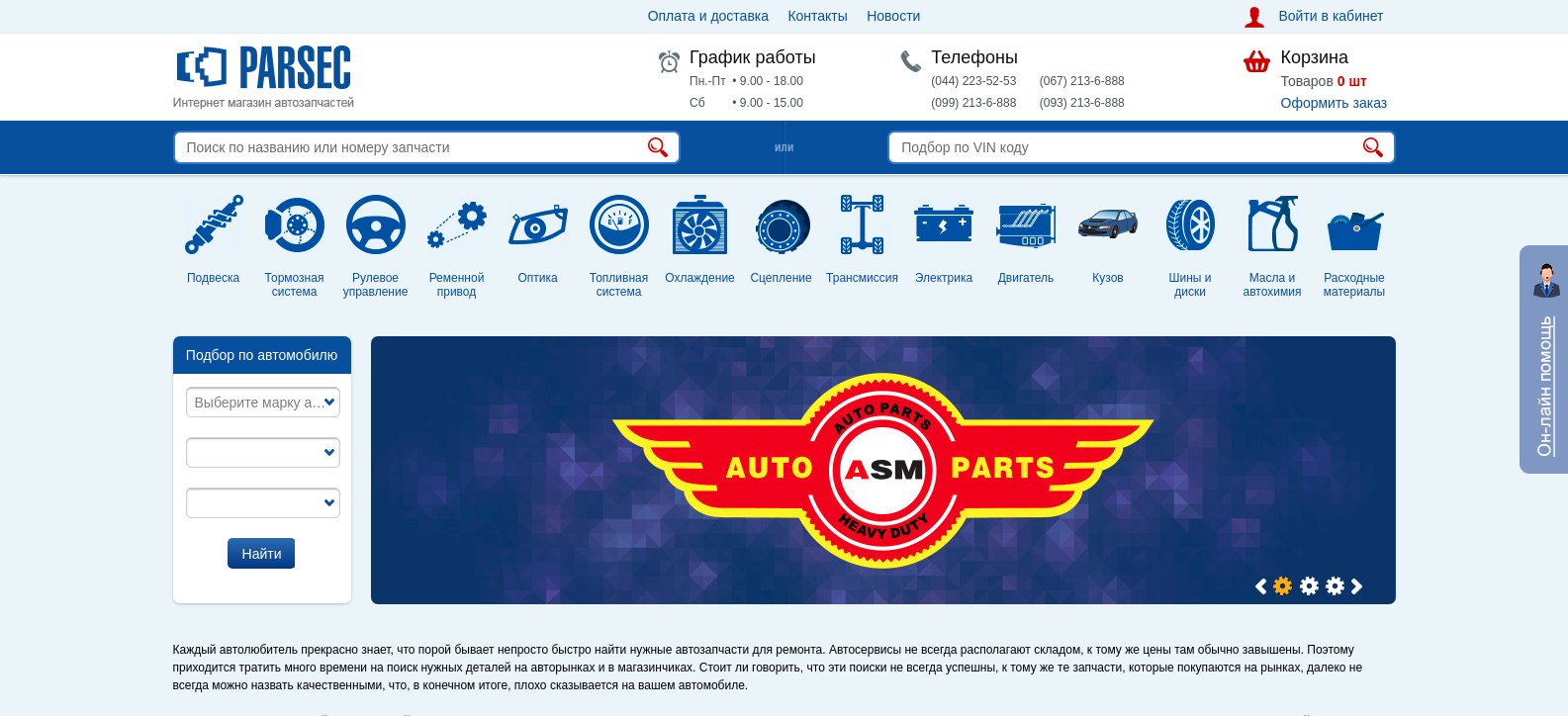Select the second gear slide indicator

1310,585
